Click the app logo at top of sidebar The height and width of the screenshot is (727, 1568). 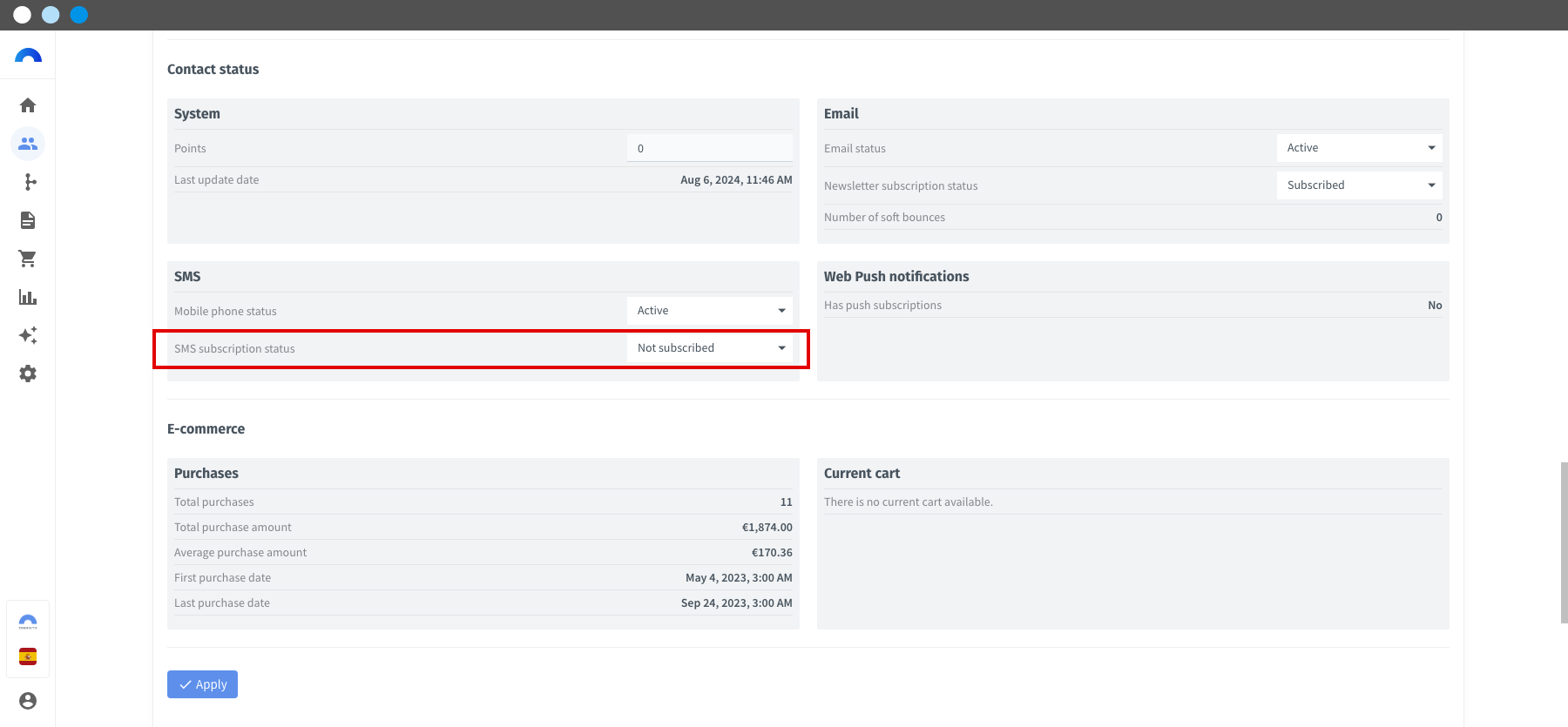pos(28,56)
